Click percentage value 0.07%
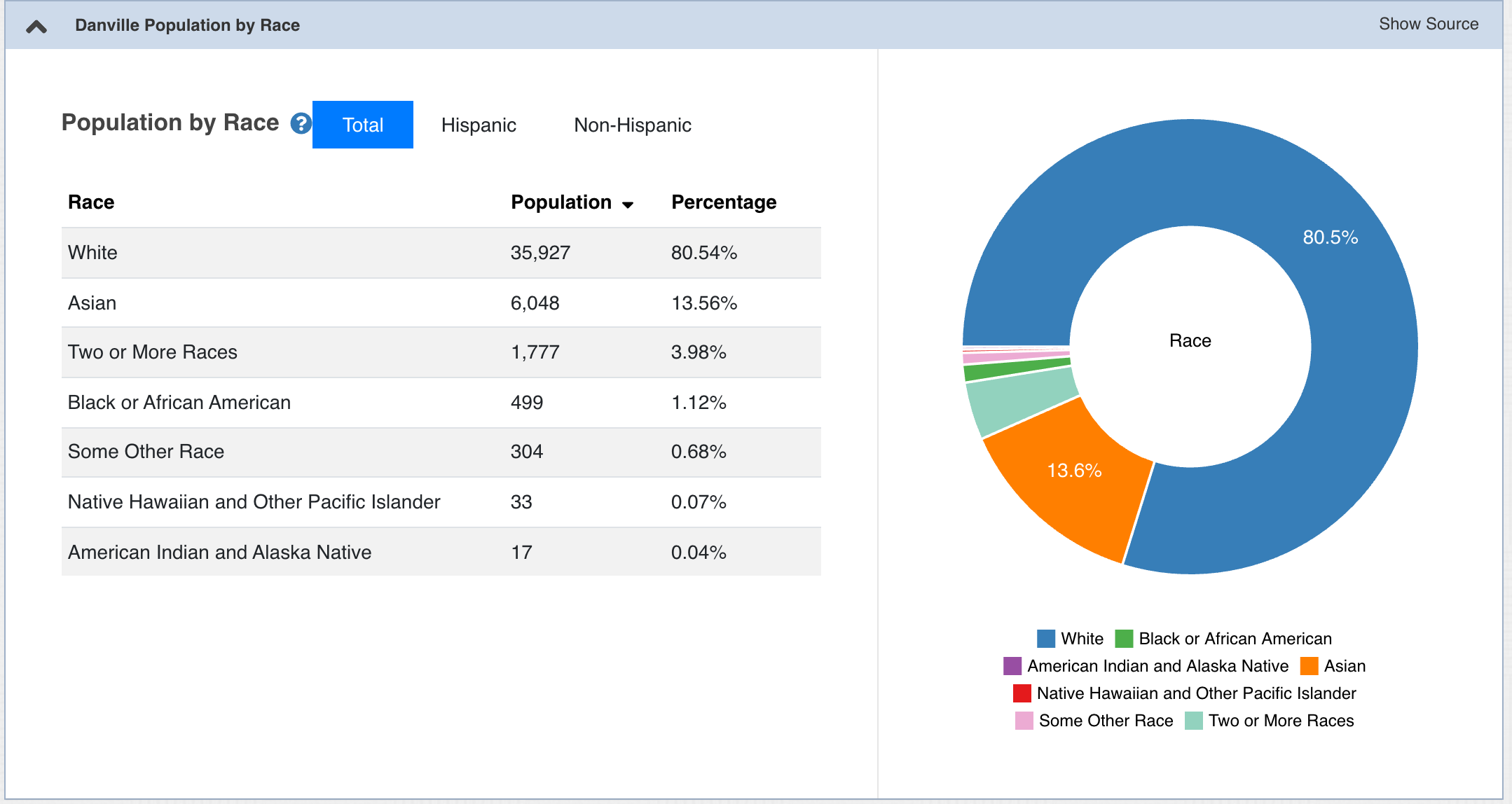The height and width of the screenshot is (804, 1512). pos(699,502)
